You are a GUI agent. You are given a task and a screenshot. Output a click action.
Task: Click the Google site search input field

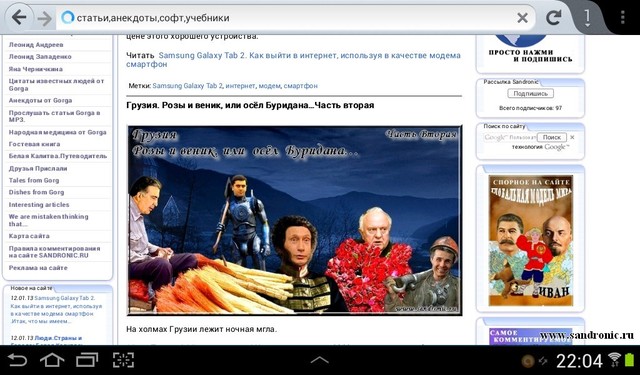pos(510,138)
